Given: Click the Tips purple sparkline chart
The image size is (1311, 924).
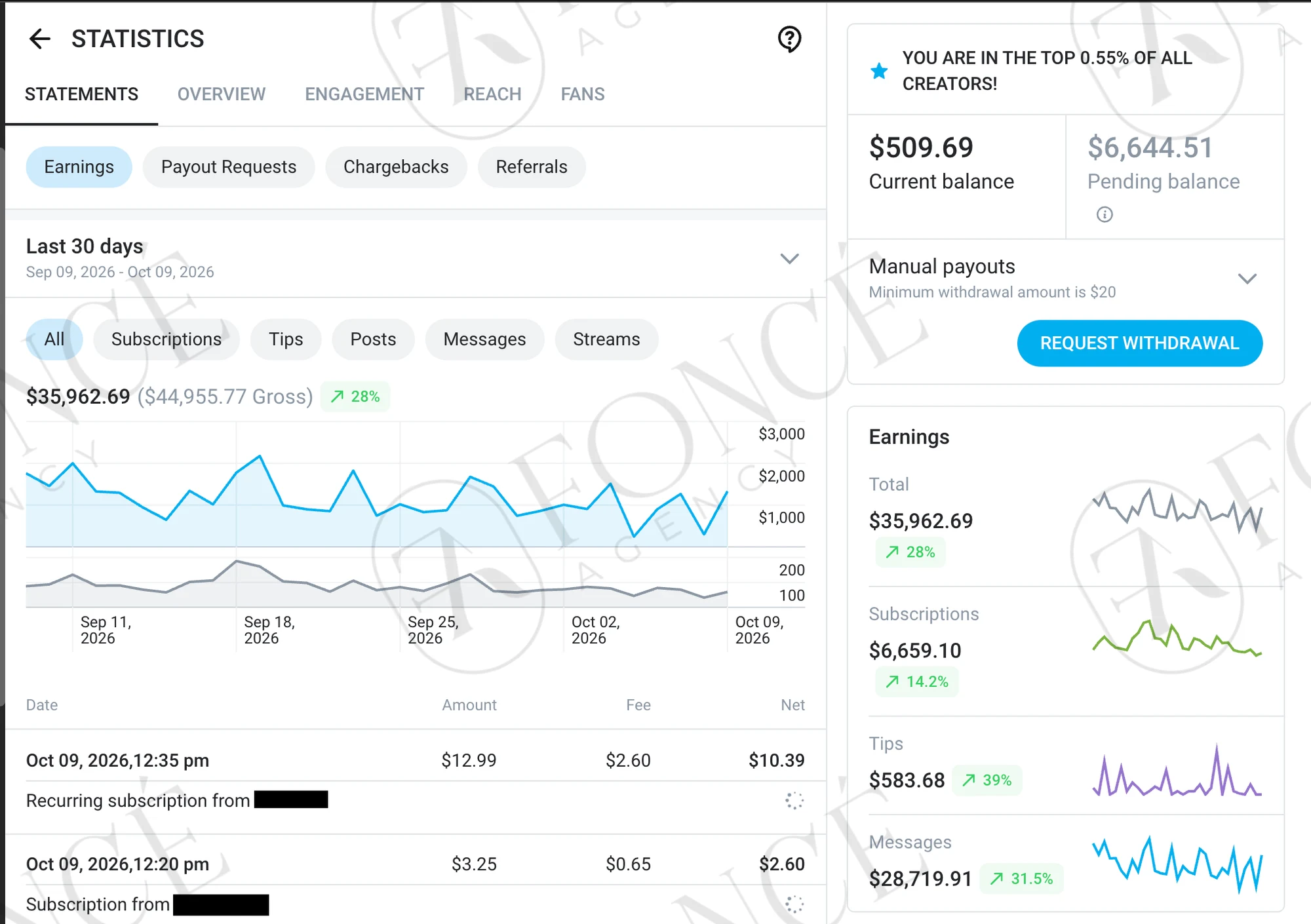Looking at the screenshot, I should tap(1177, 771).
